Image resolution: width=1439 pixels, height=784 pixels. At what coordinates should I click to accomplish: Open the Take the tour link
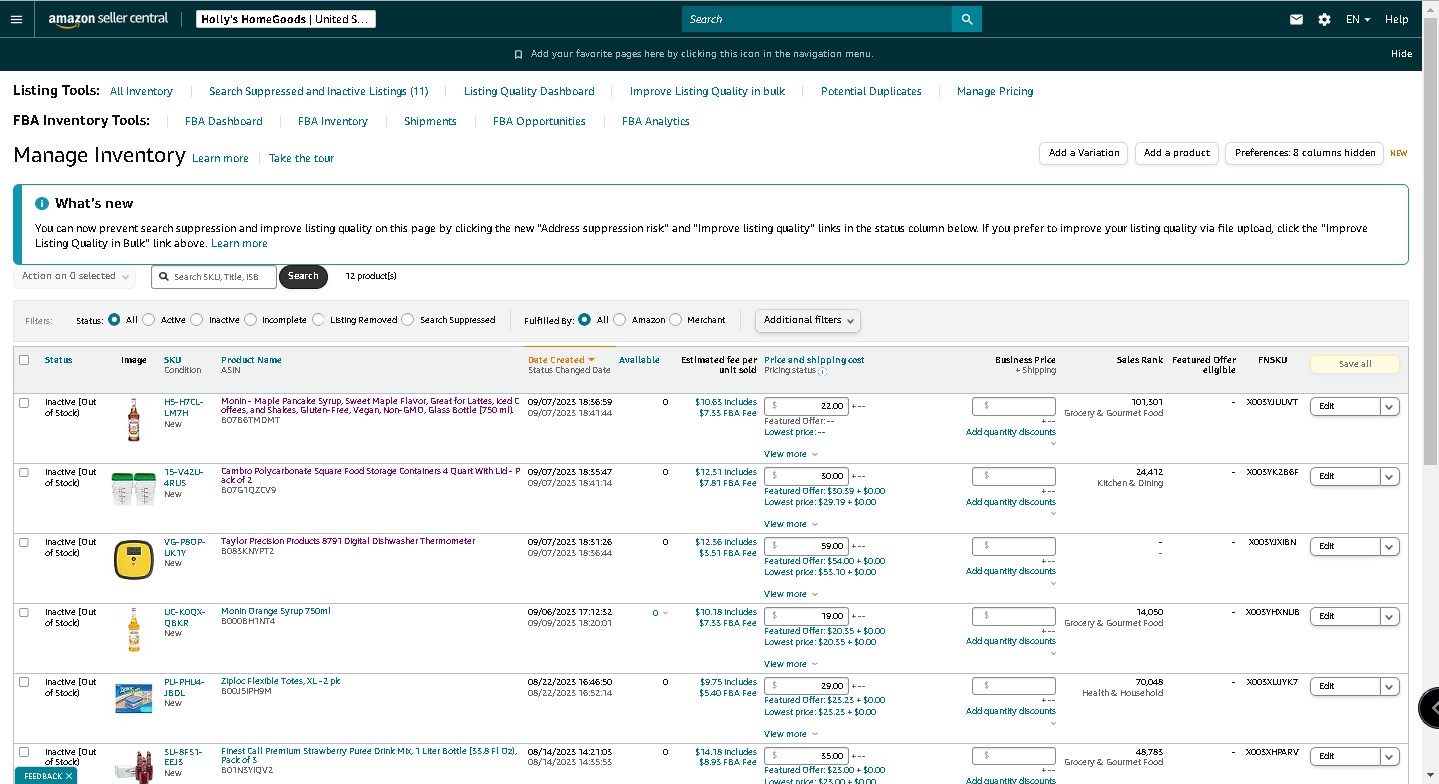tap(301, 158)
